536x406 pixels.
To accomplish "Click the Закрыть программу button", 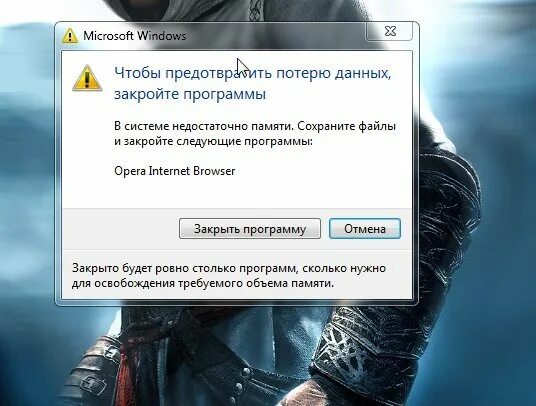I will pyautogui.click(x=250, y=229).
